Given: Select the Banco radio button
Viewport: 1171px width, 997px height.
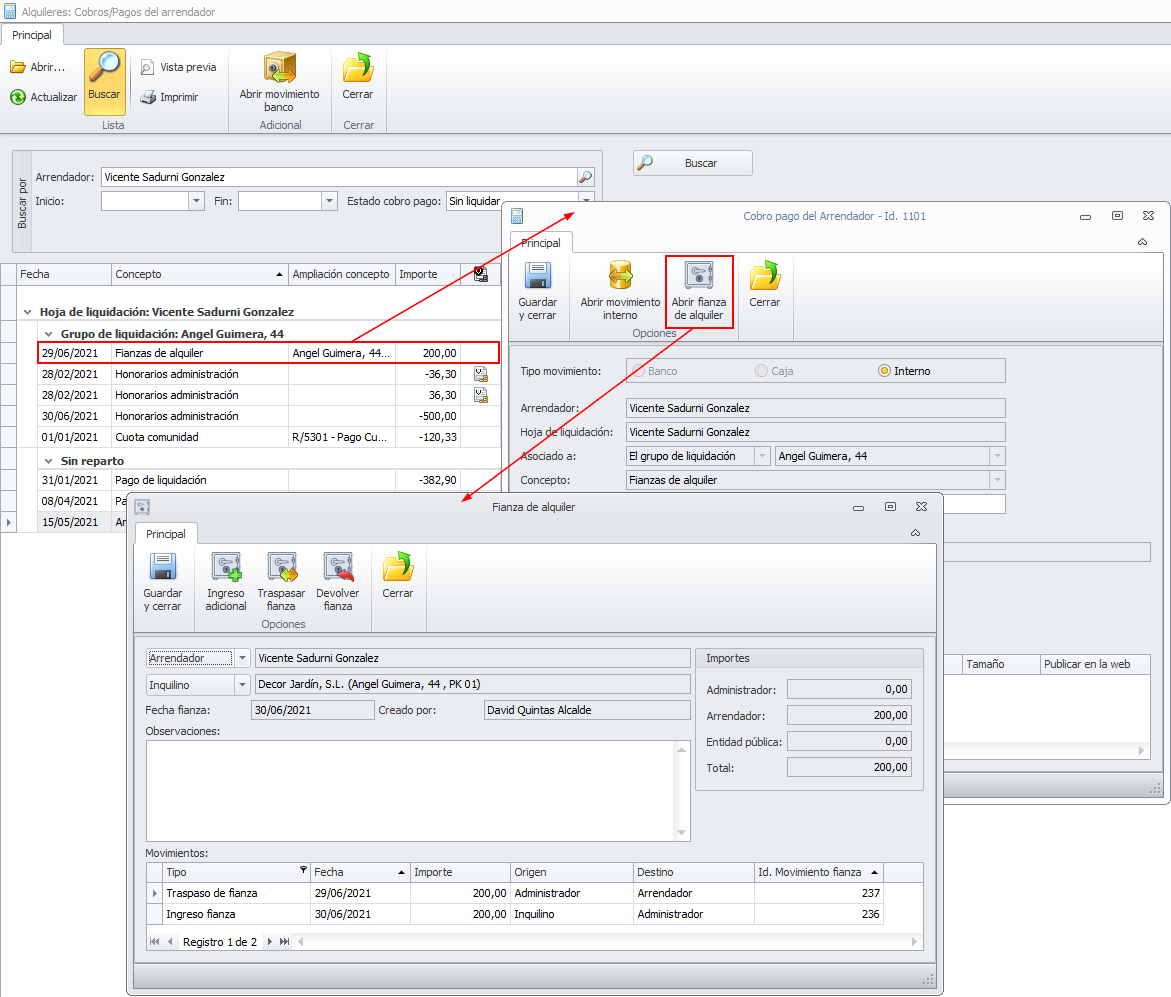Looking at the screenshot, I should click(x=636, y=371).
